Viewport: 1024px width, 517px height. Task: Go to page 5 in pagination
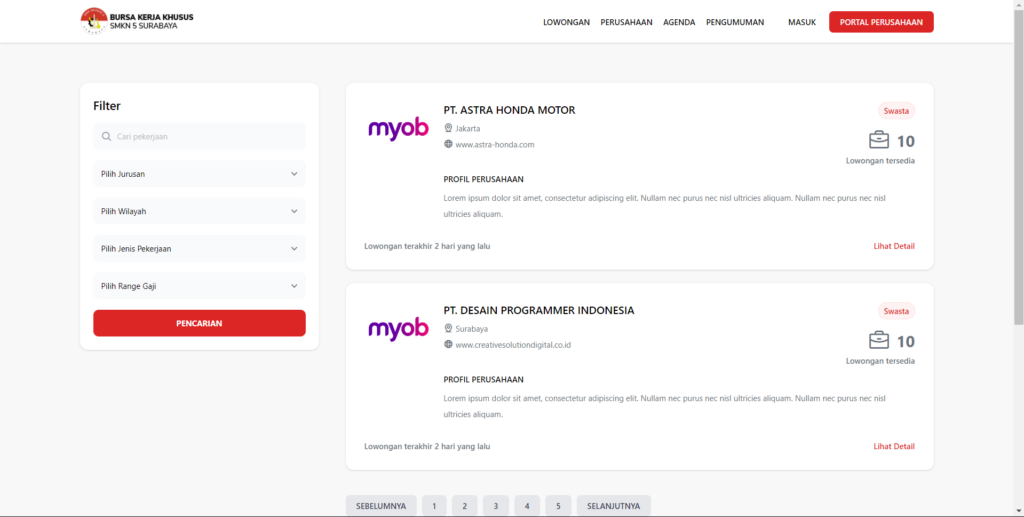click(x=558, y=506)
